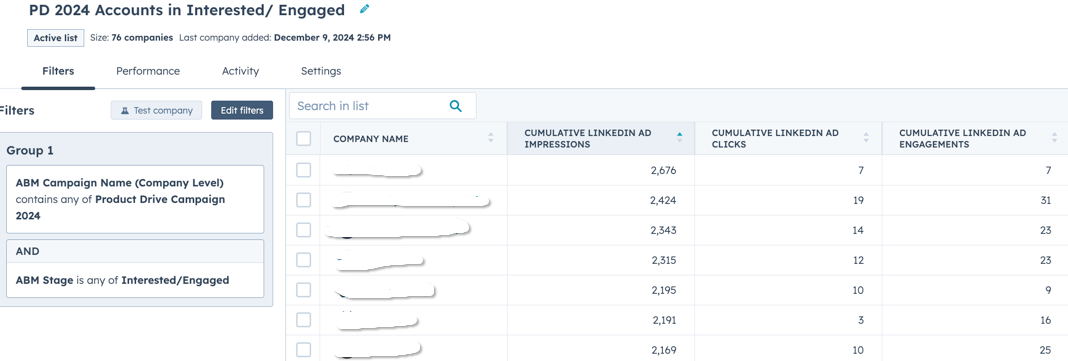Click the last company added date text
Screen dimensions: 1068x361
(285, 38)
